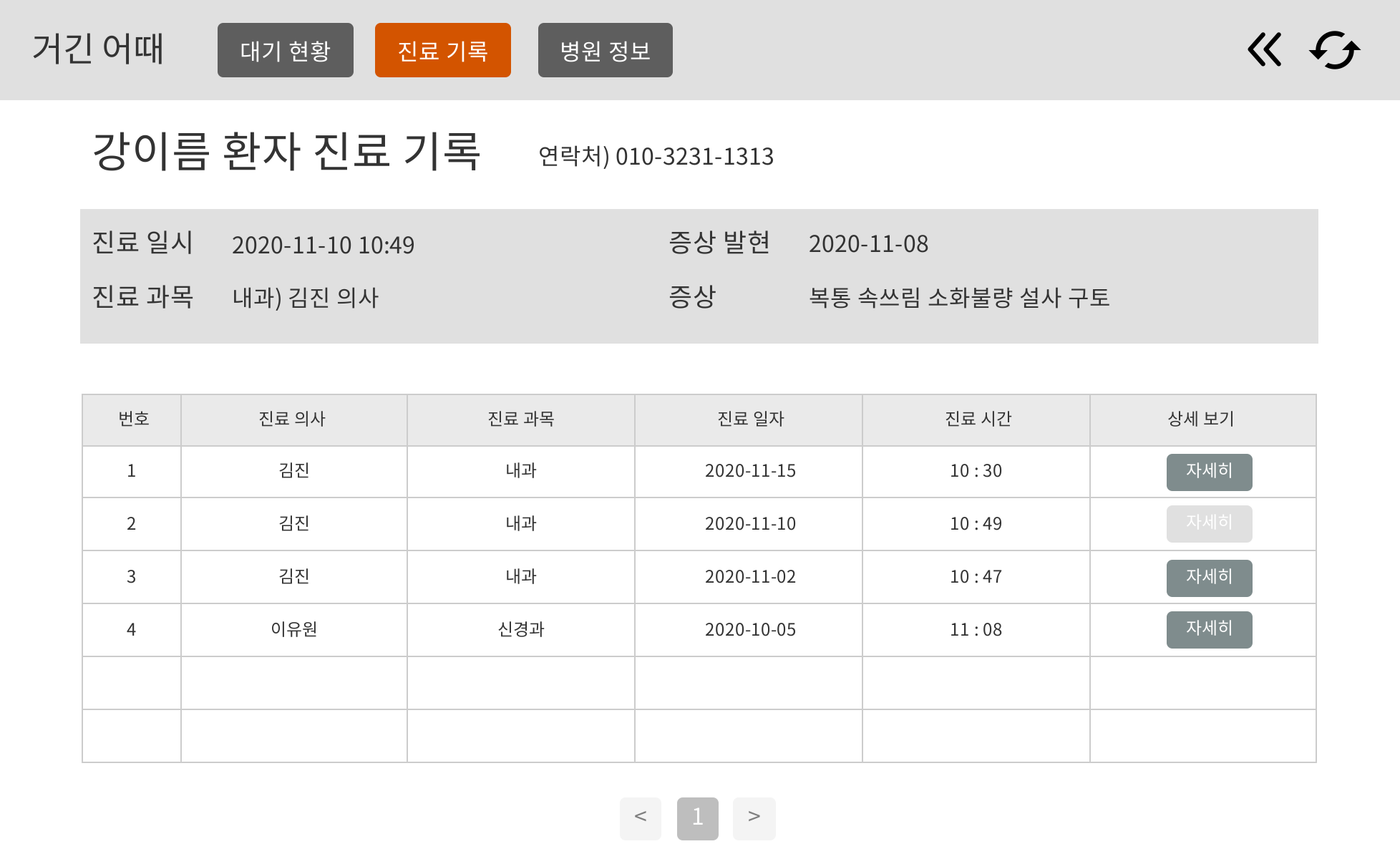Screen dimensions: 1400x859
Task: Click the double-chevron back icon
Action: click(1264, 50)
